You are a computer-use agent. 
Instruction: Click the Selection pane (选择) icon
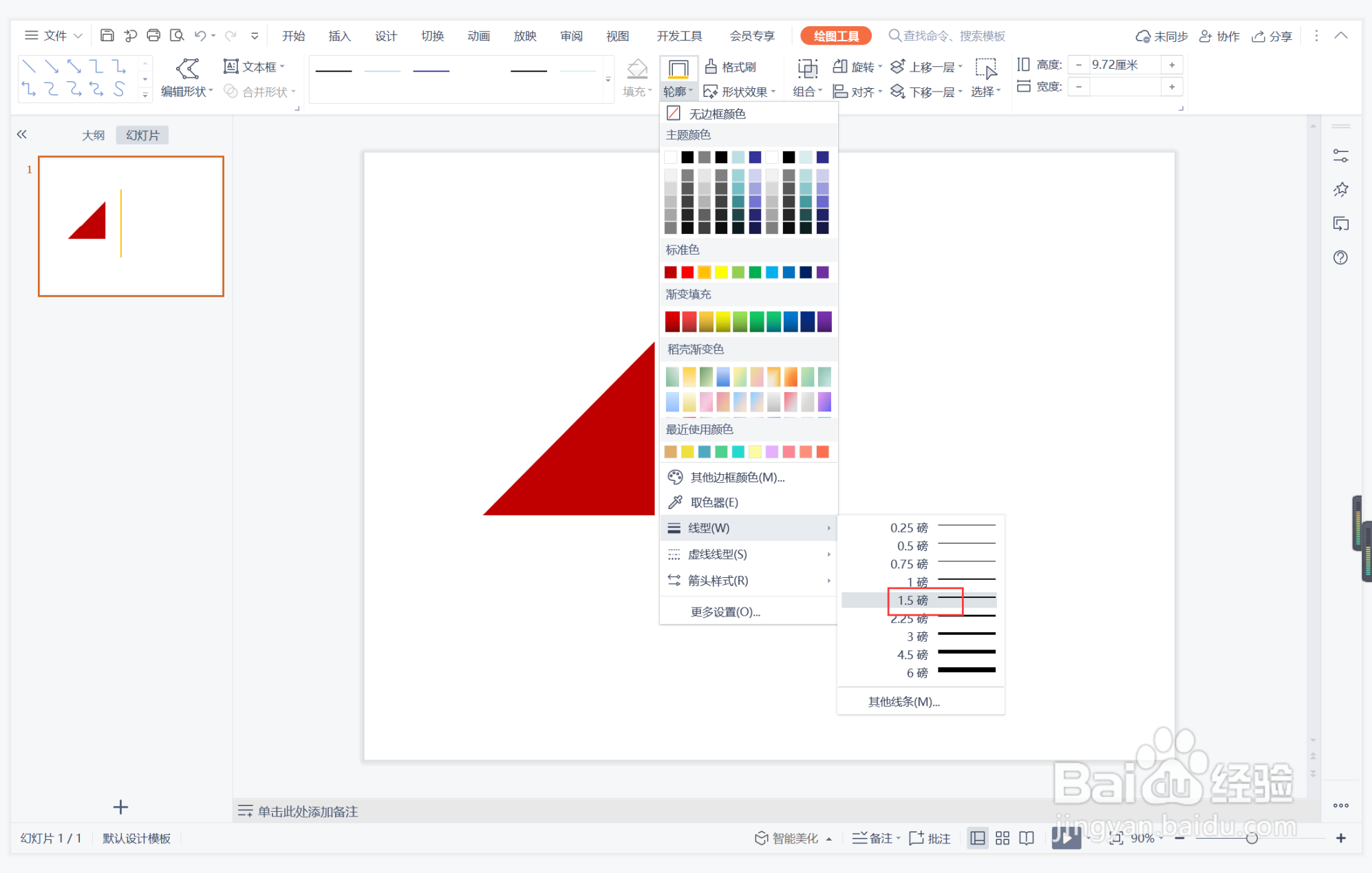986,69
